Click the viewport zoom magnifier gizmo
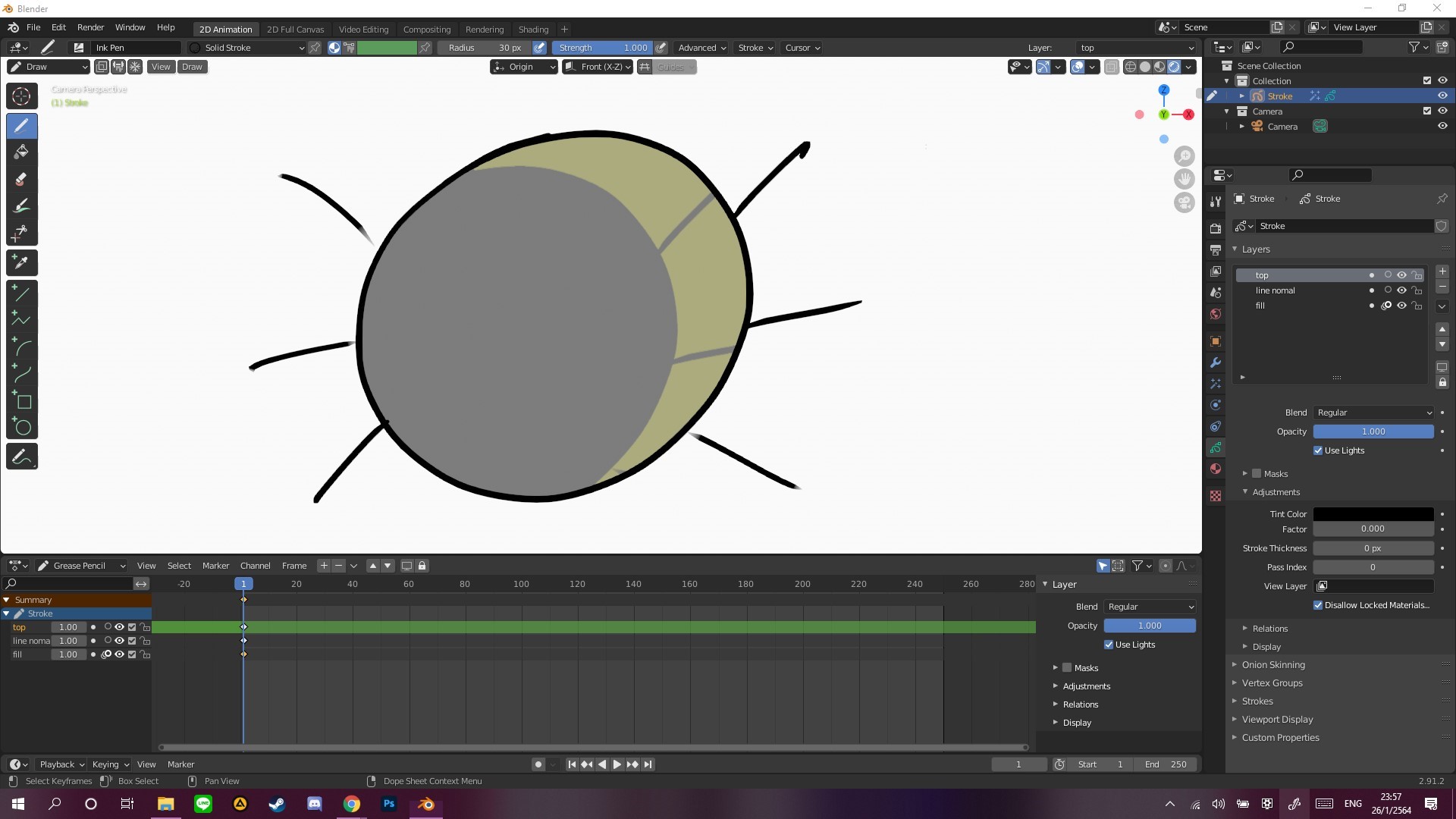The height and width of the screenshot is (819, 1456). 1184,156
